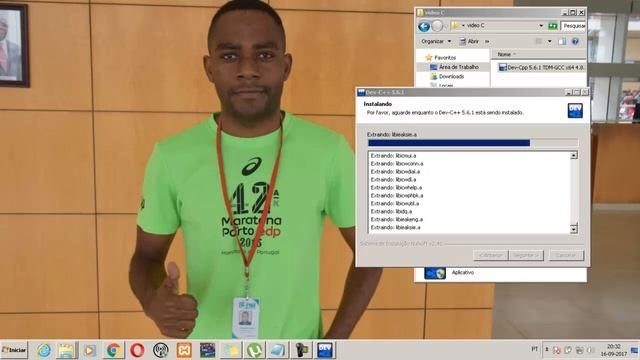Screen dimensions: 640x360
Task: Open the yellow sticky folder taskbar icon
Action: pos(231,350)
